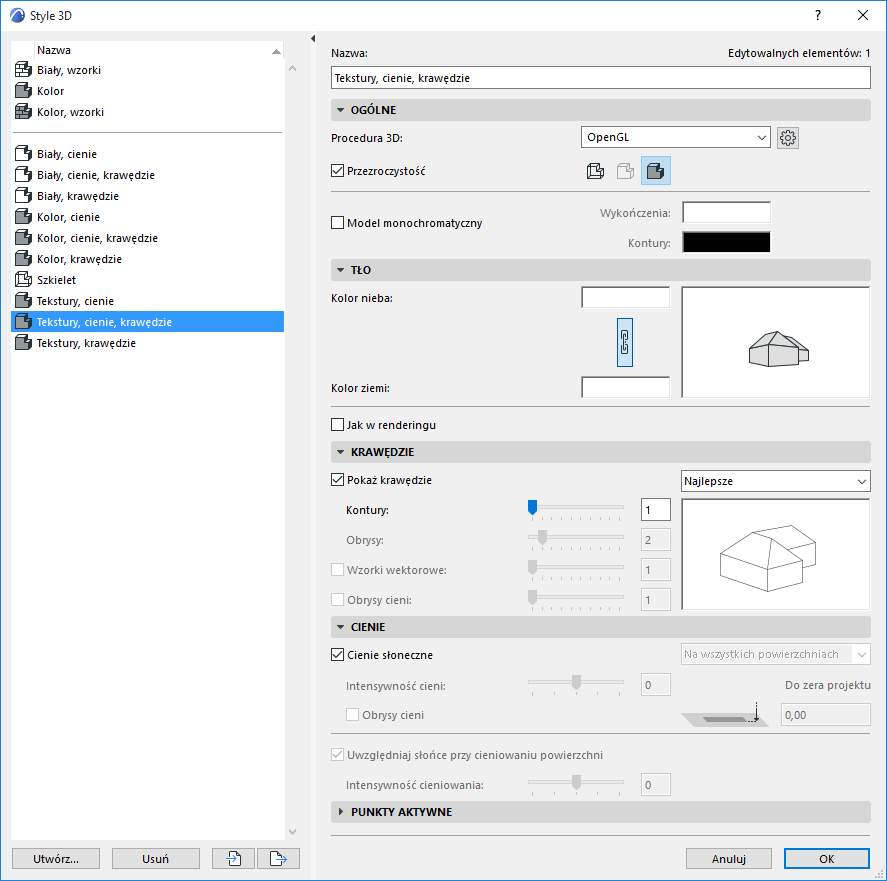This screenshot has width=887, height=881.
Task: Toggle Cienie słoneczne checkbox
Action: [x=337, y=655]
